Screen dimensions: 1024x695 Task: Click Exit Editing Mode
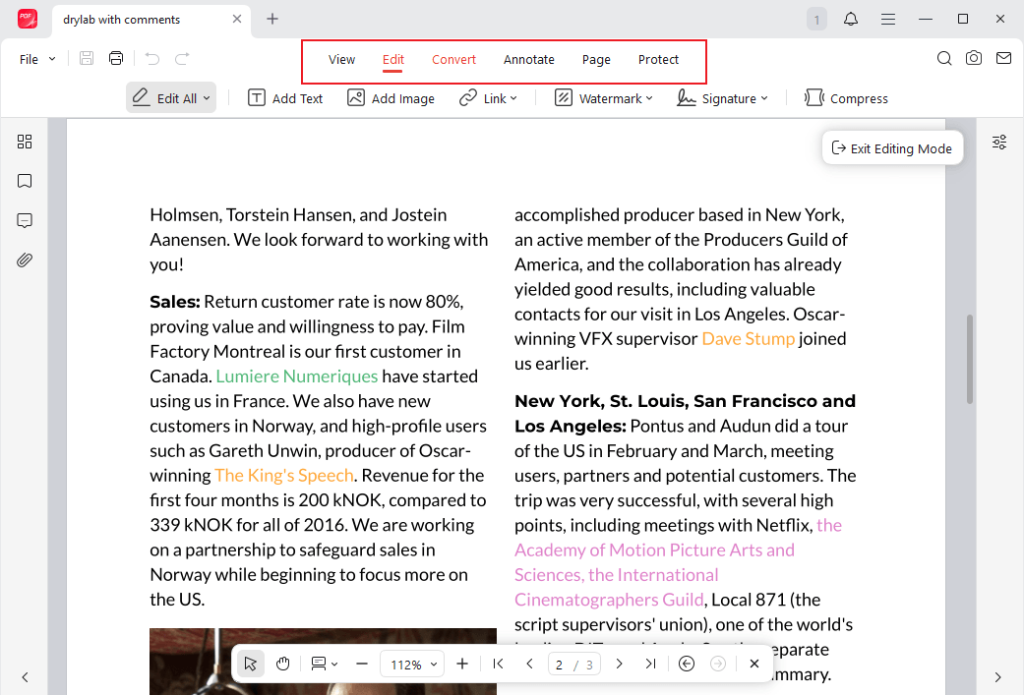click(892, 148)
